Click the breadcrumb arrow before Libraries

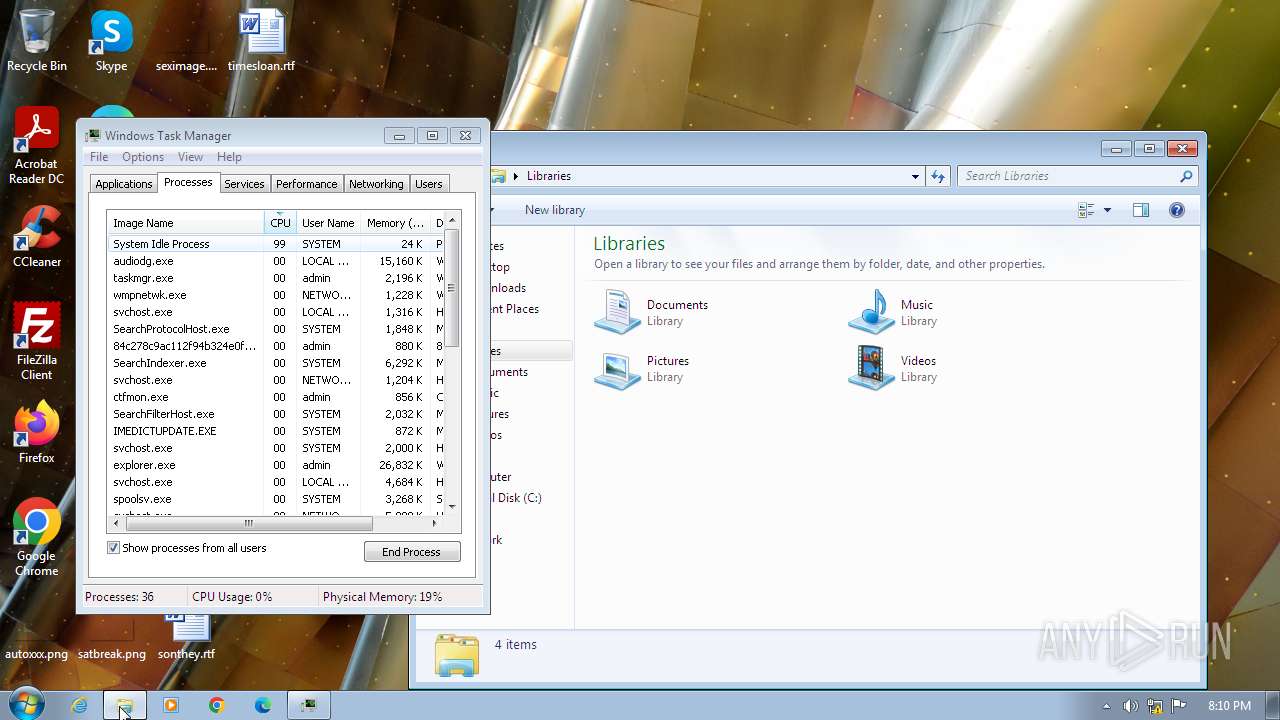[516, 176]
